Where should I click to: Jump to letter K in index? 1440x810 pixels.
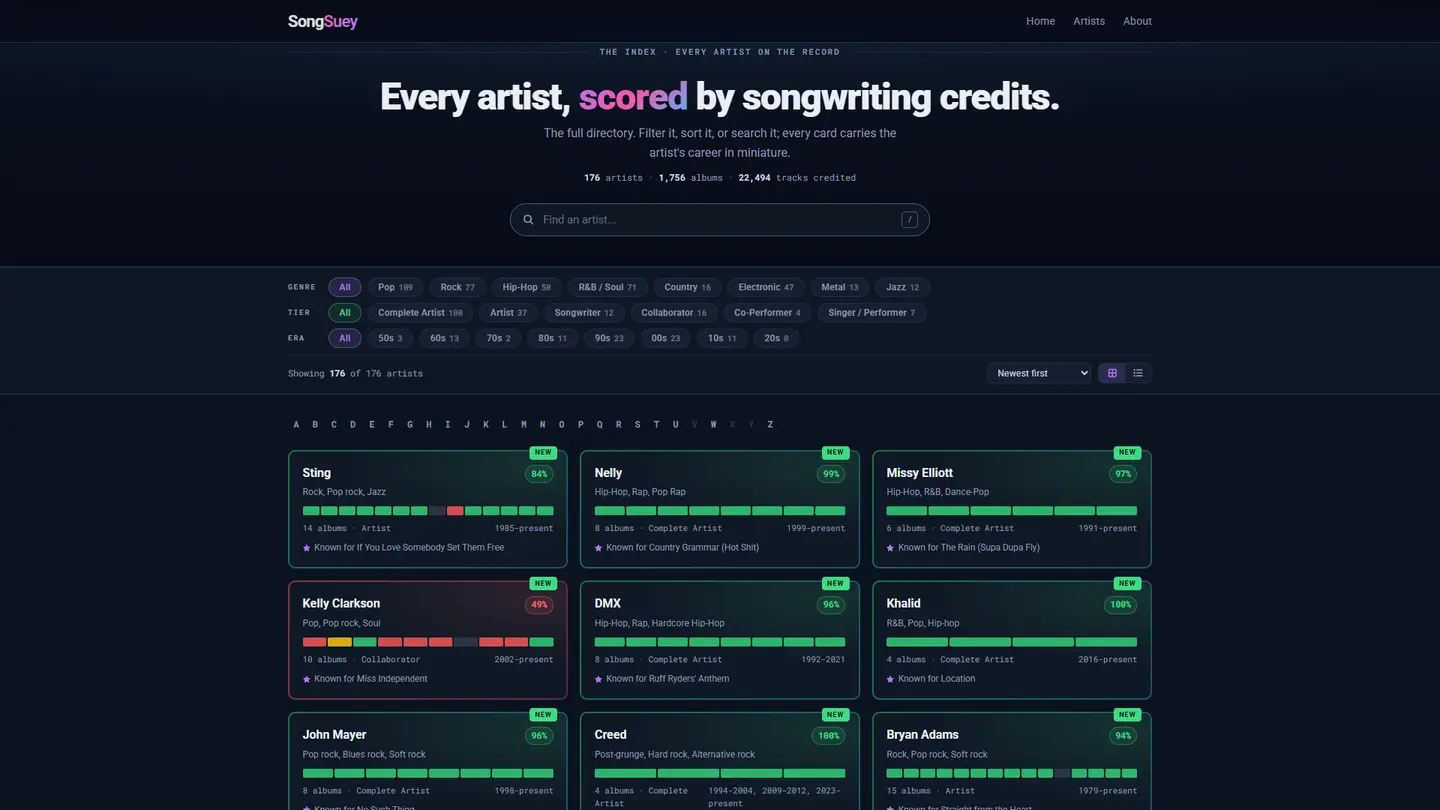tap(486, 424)
